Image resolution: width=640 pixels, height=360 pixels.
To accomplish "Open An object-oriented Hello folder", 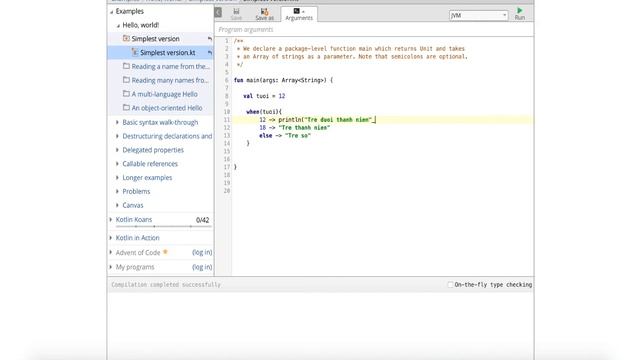I will [167, 108].
